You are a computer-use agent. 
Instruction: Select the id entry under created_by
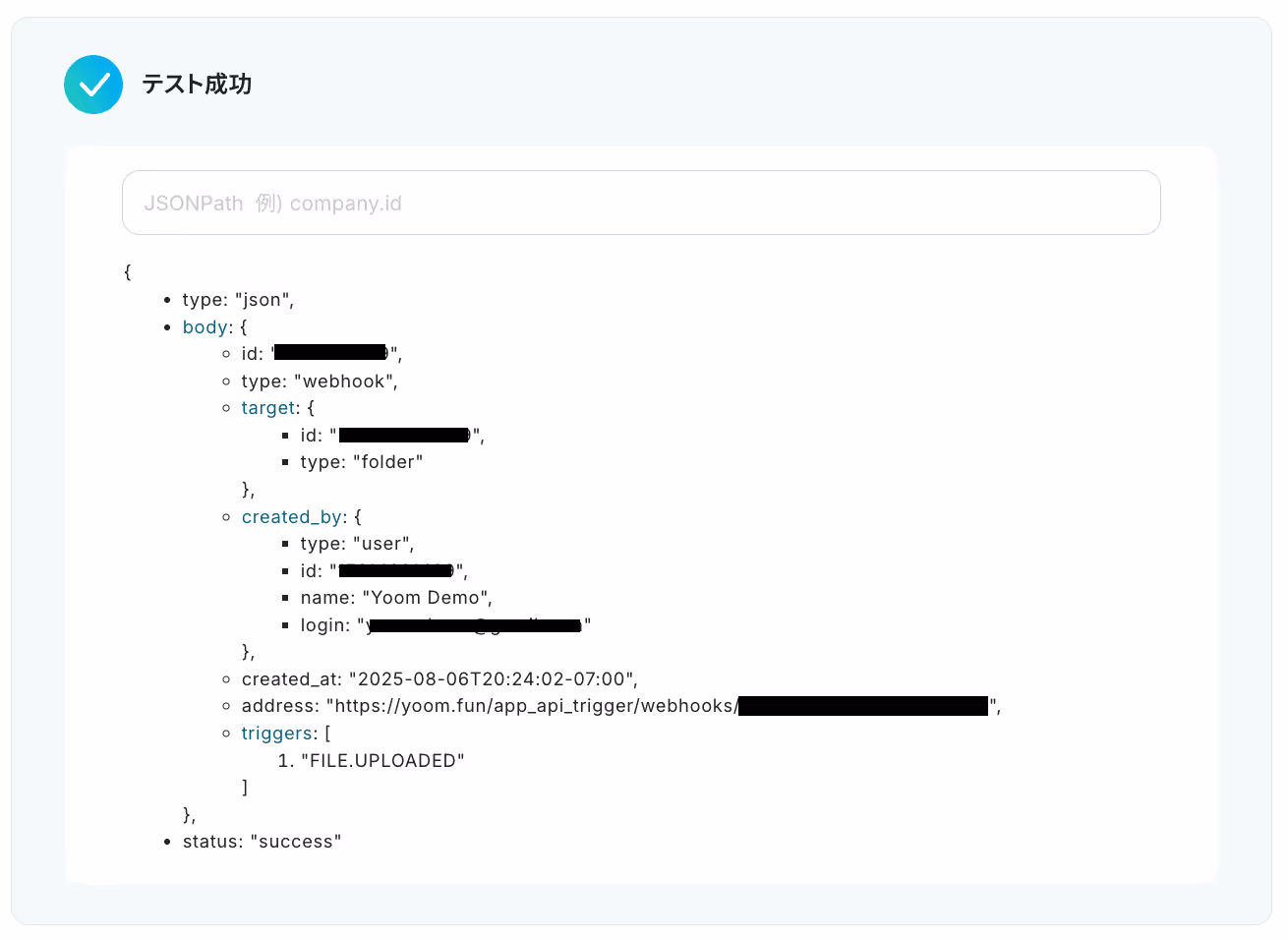pyautogui.click(x=384, y=571)
